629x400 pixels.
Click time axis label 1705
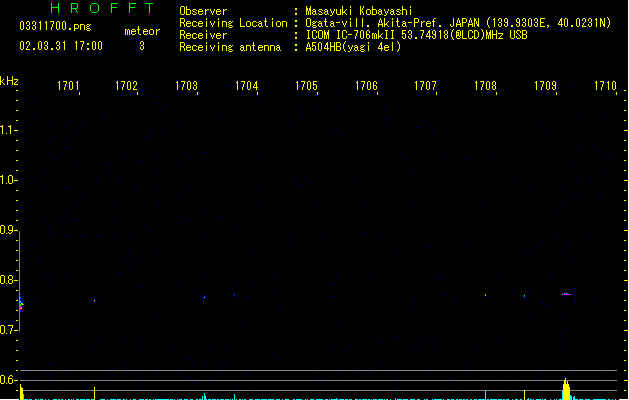(306, 86)
